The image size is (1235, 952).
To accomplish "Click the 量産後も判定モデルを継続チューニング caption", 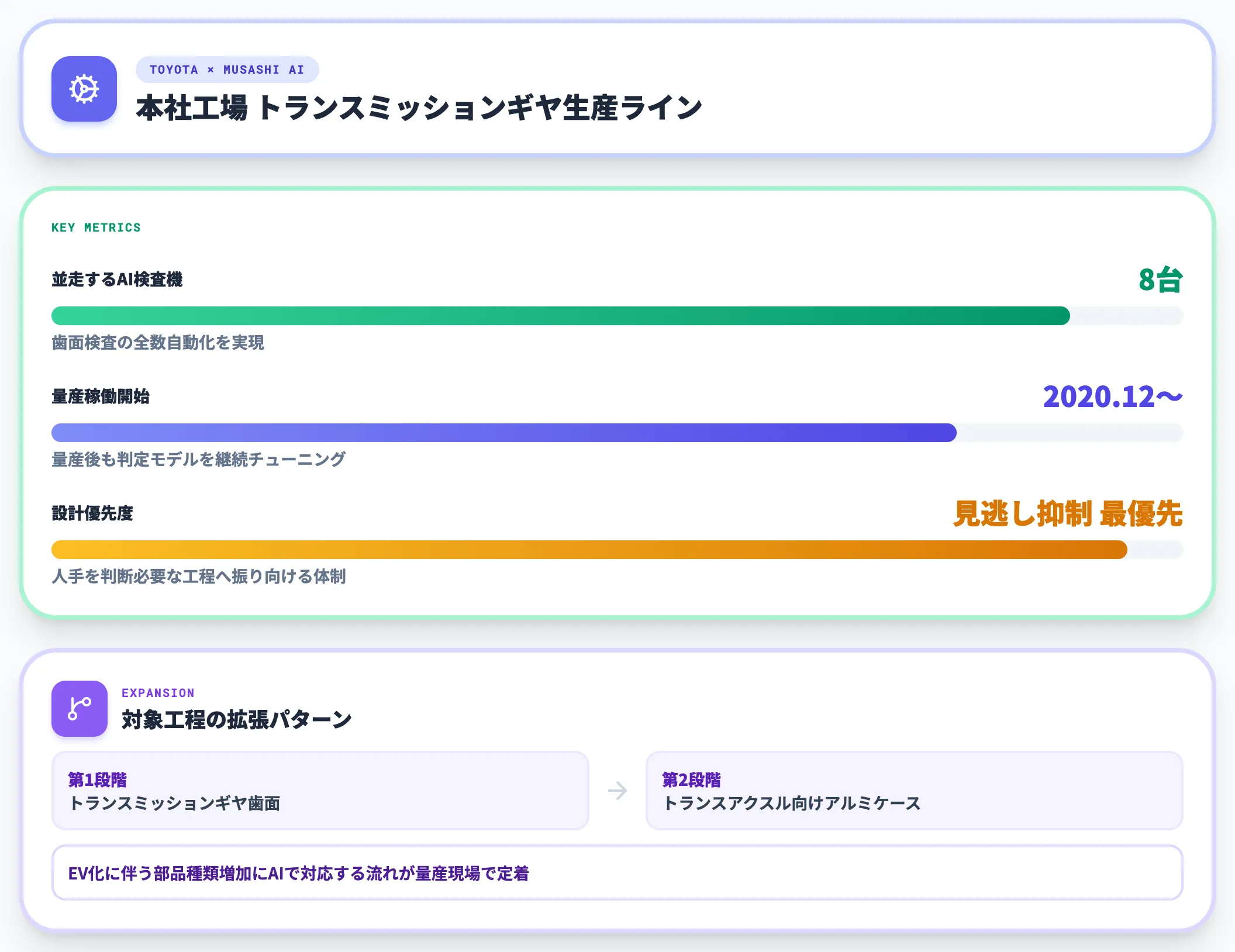I will tap(199, 460).
